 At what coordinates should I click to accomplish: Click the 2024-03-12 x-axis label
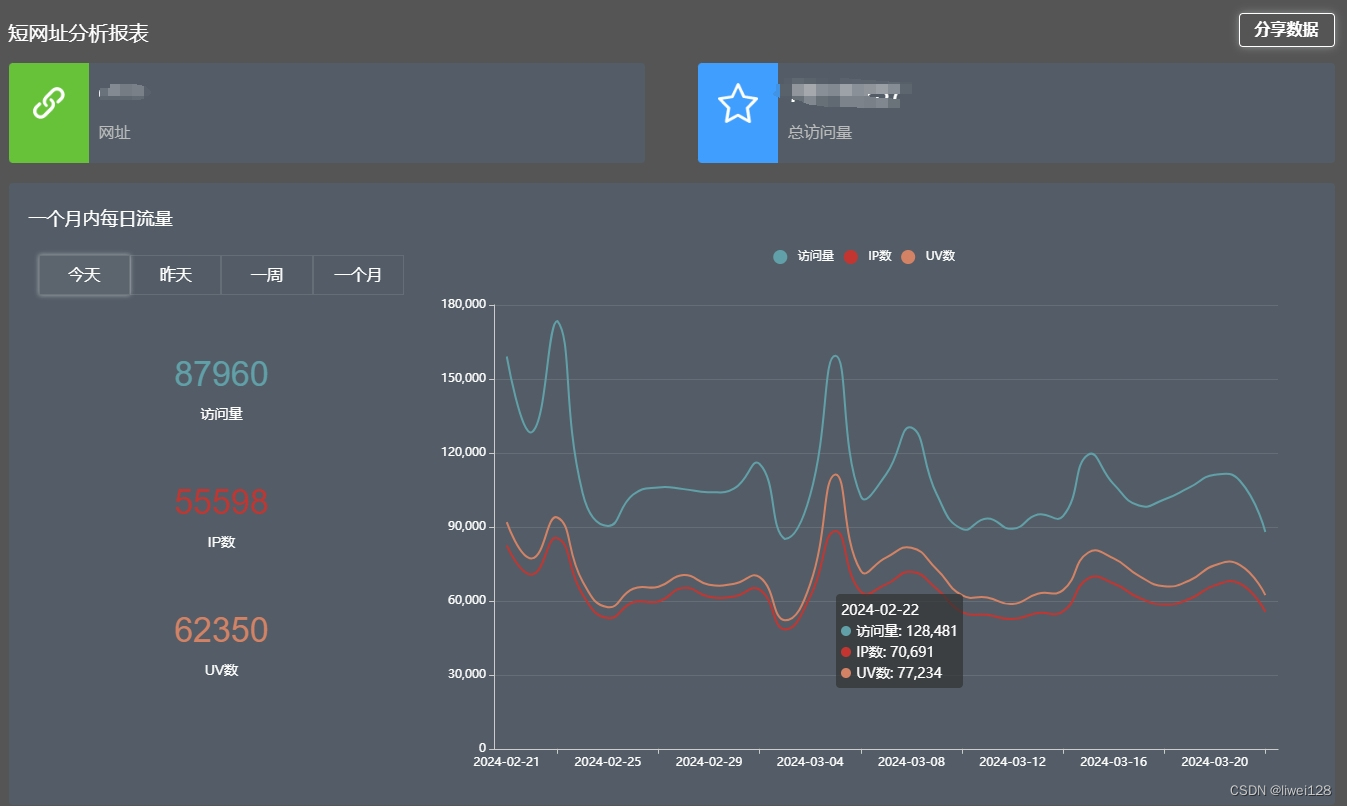[1012, 761]
